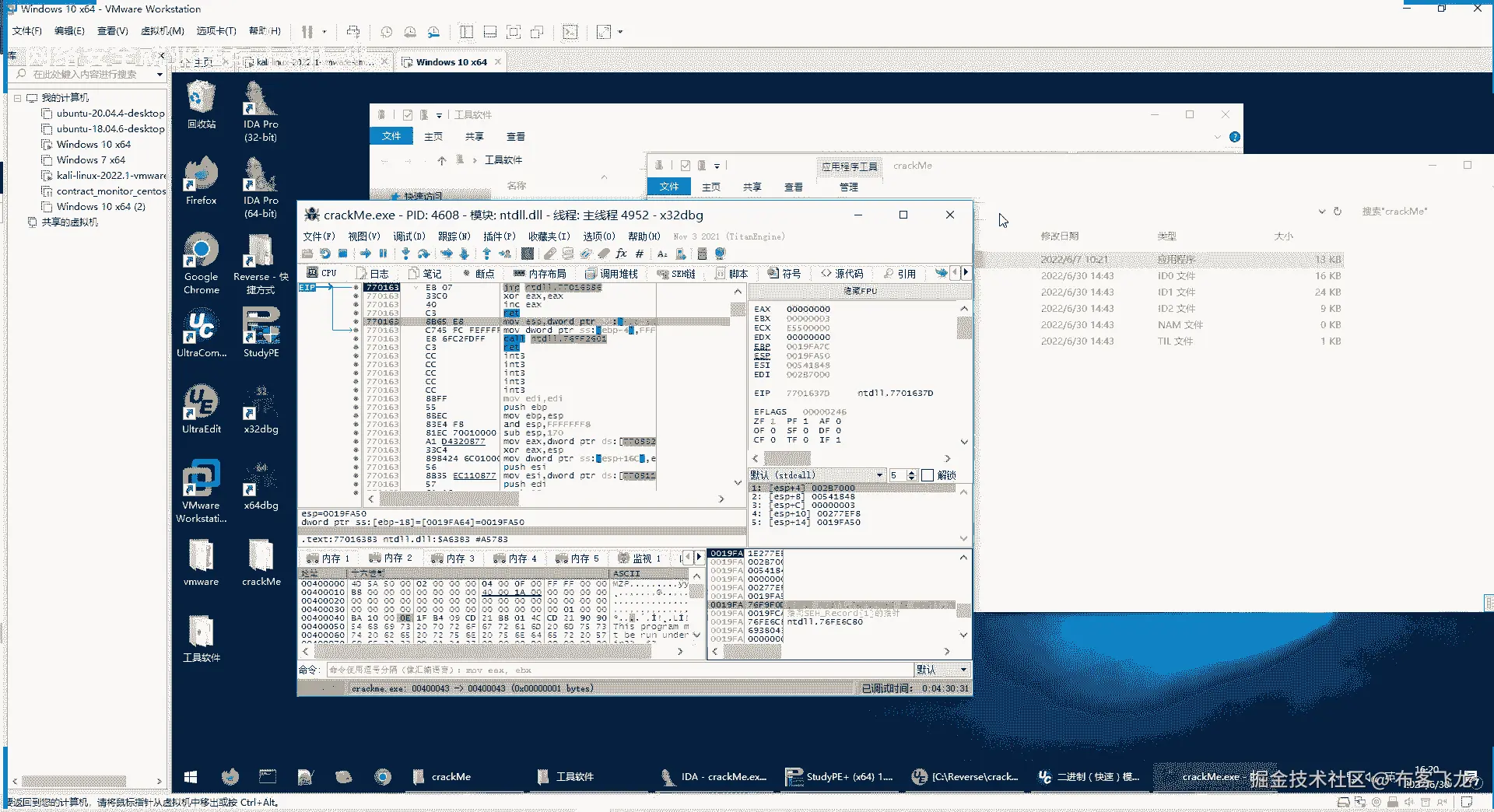Switch to the 内存 2 dump tab

coord(391,558)
